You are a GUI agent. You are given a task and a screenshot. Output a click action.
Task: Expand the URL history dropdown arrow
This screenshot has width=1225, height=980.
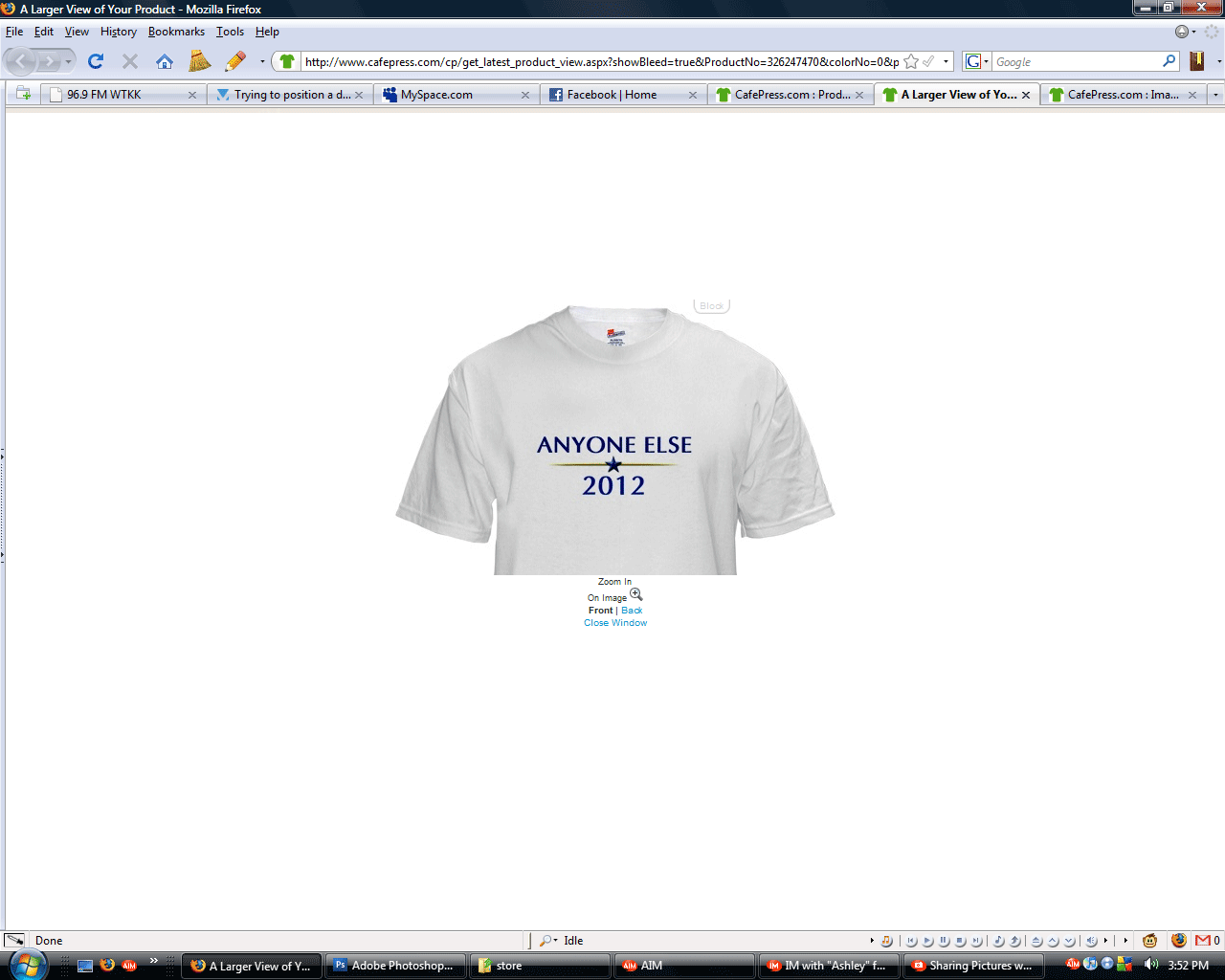946,61
